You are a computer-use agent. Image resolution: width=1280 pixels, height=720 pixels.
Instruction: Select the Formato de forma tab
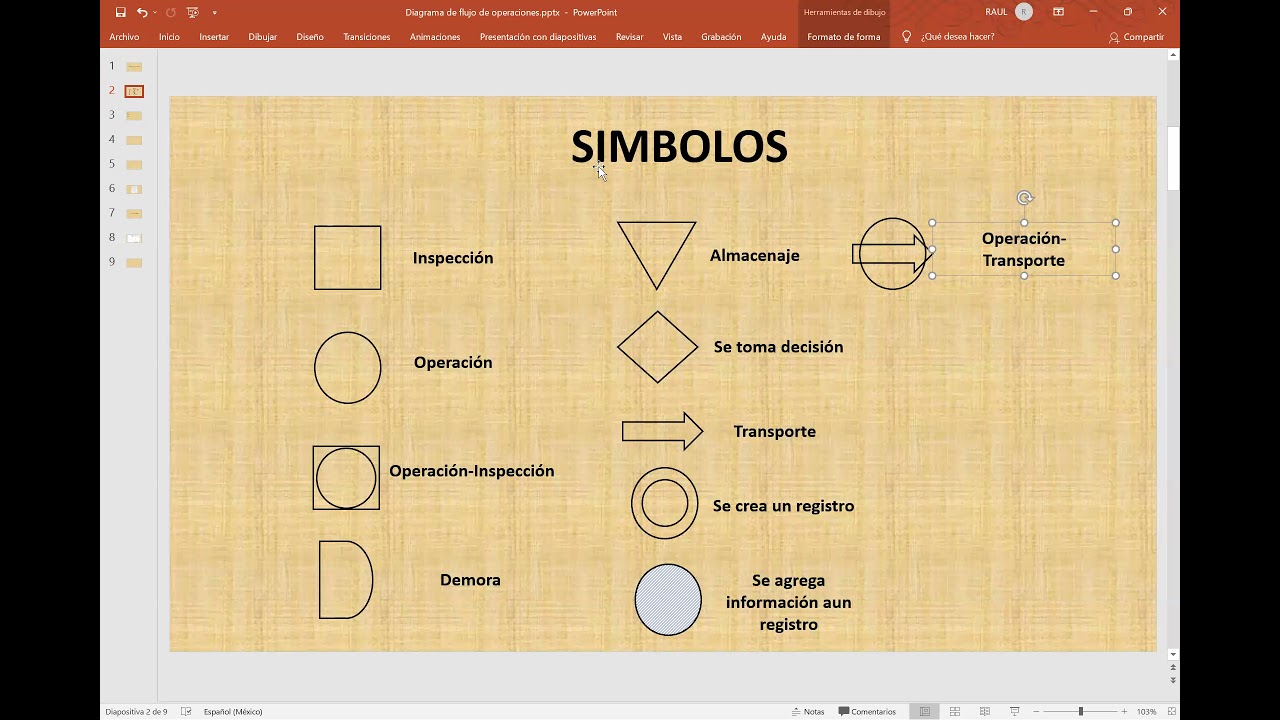tap(844, 37)
